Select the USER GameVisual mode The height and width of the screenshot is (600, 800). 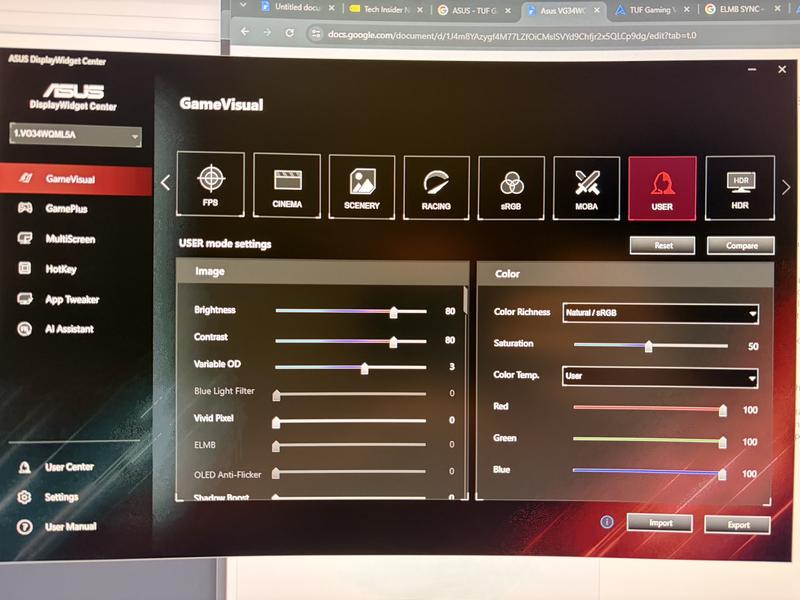[x=662, y=188]
